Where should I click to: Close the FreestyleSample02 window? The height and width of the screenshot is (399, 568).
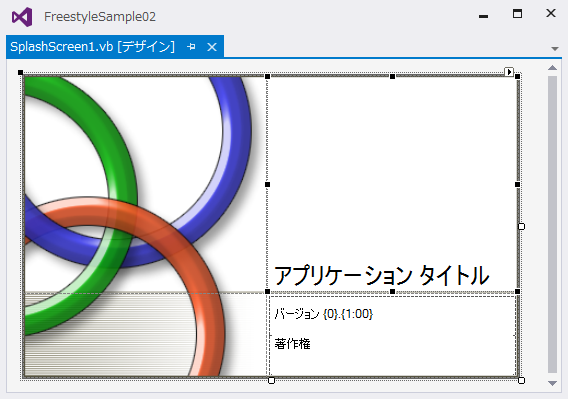[551, 13]
